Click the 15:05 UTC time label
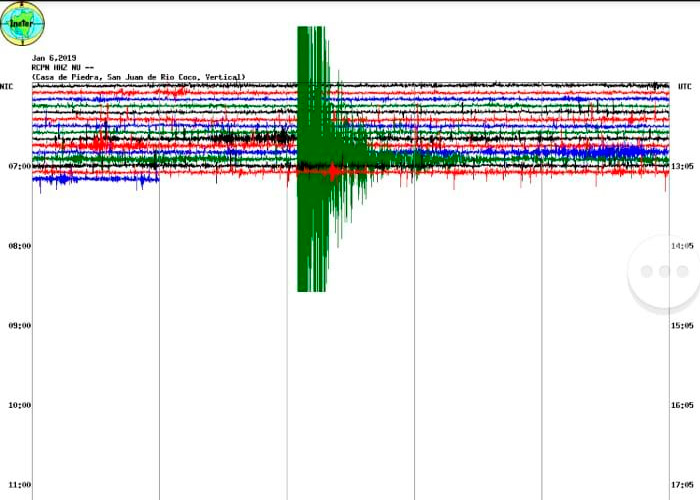The image size is (700, 500). (684, 326)
